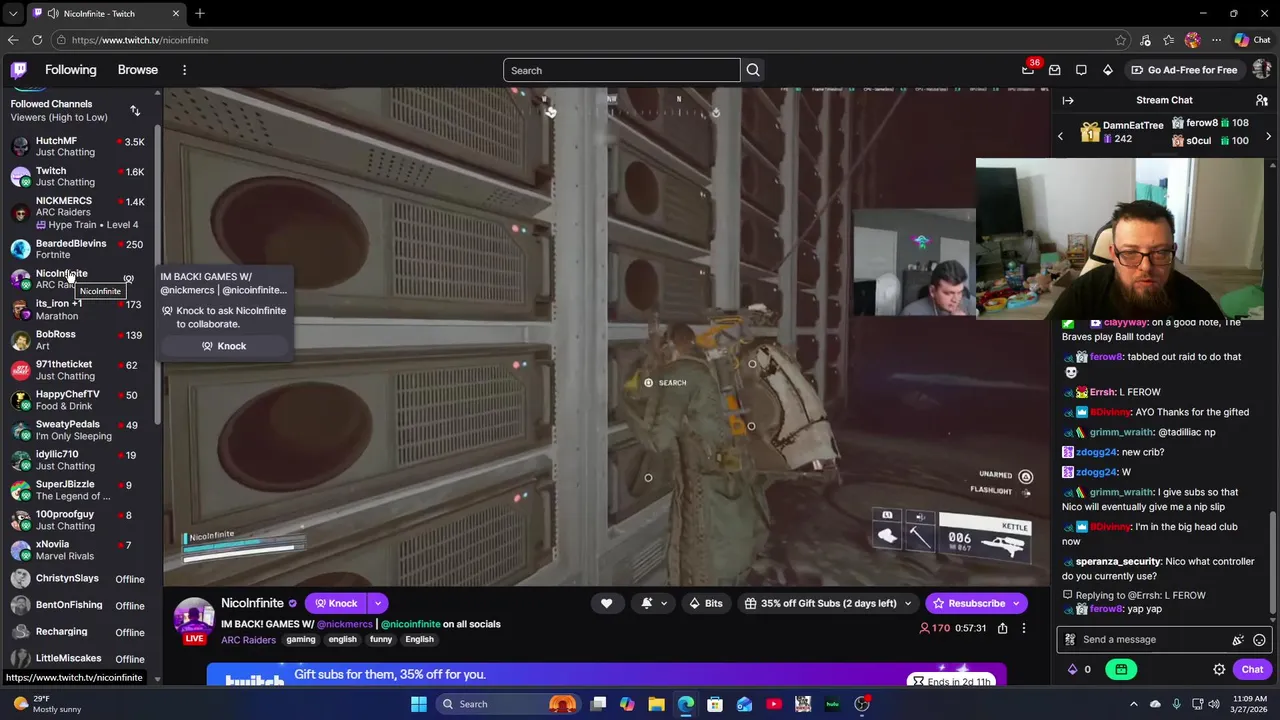The width and height of the screenshot is (1280, 720).
Task: Share the stream with share icon
Action: tap(1002, 628)
